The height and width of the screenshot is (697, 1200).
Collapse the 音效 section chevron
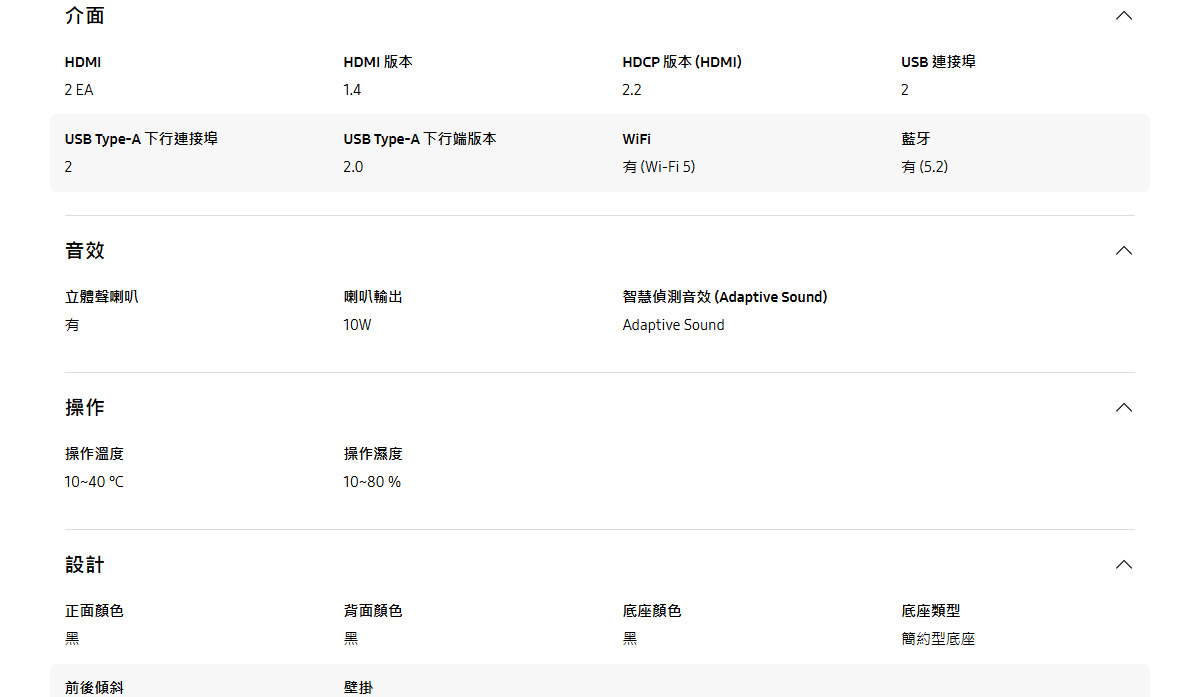(1124, 250)
